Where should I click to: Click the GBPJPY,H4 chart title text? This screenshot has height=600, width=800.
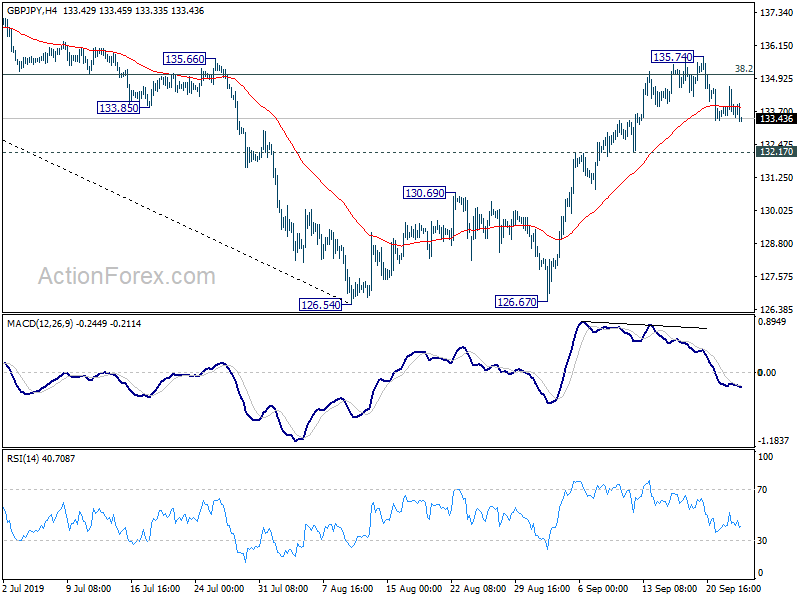[32, 11]
